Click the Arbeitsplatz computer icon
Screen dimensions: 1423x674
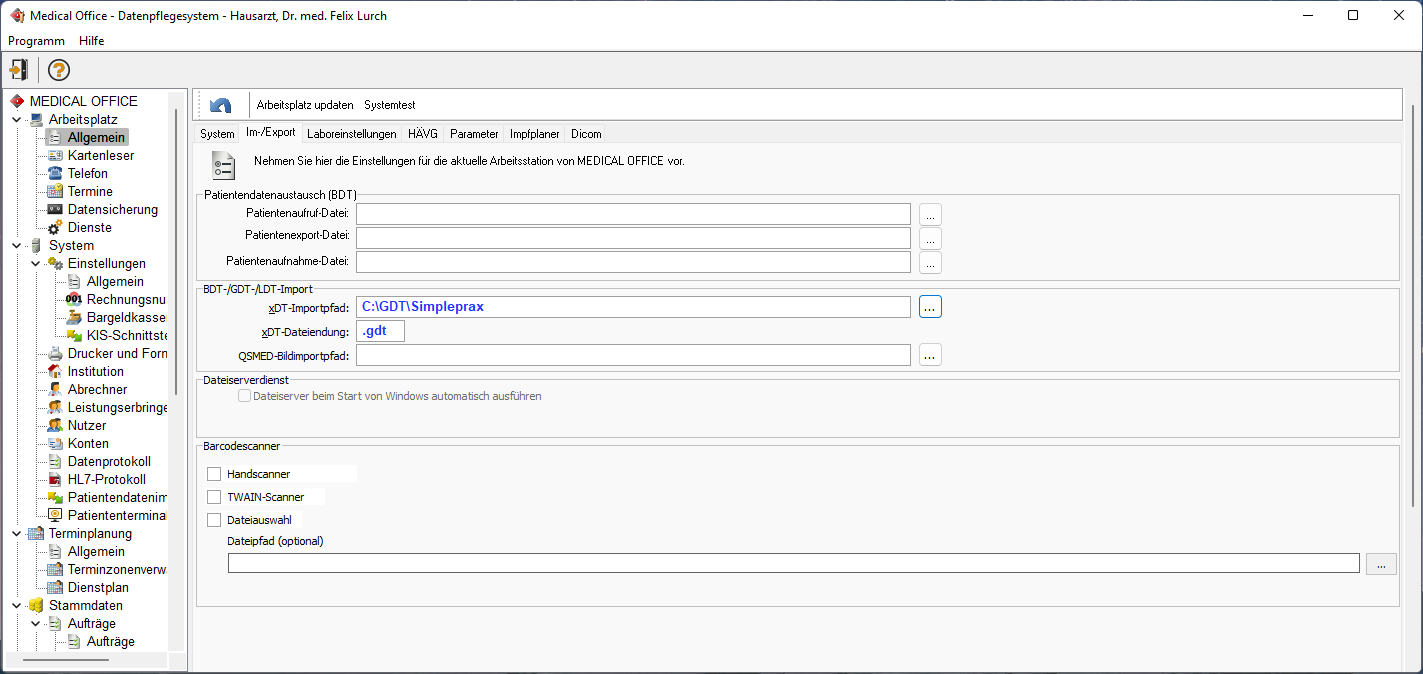tap(37, 119)
